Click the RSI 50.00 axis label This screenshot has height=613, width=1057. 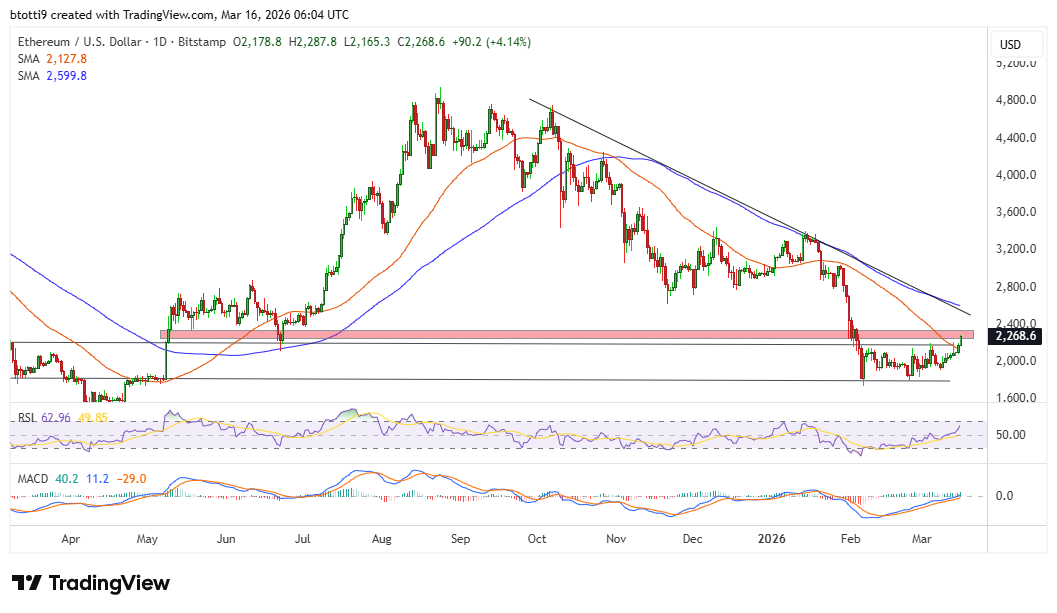1012,435
